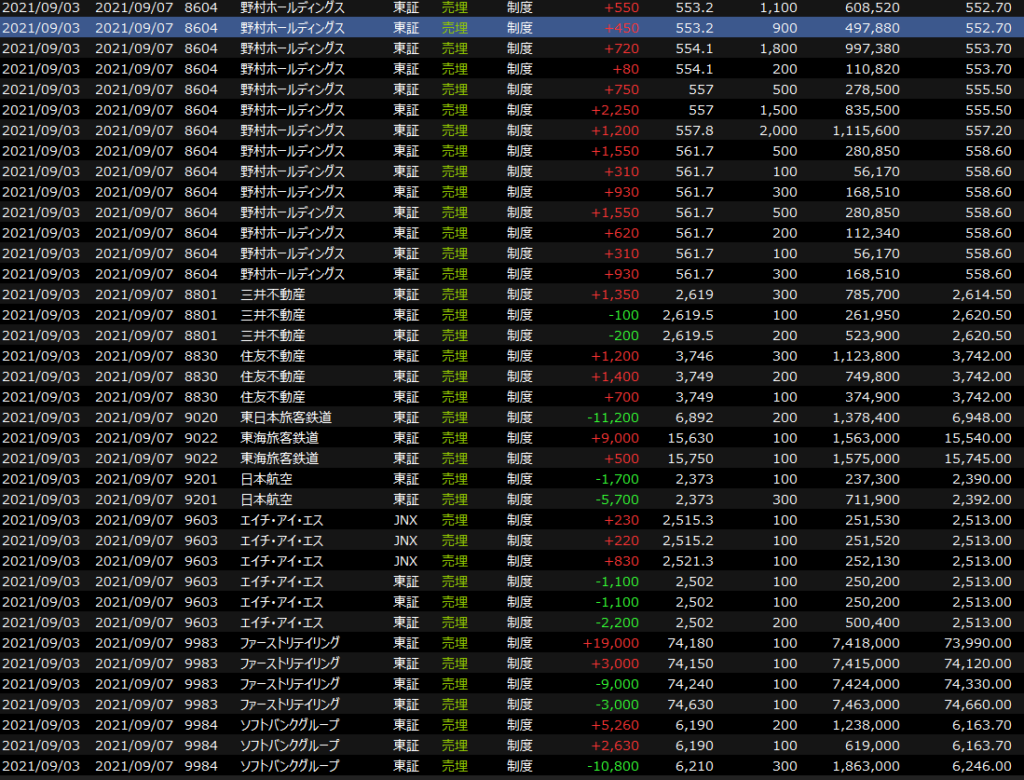Click the +720 profit cell for 野村ホールディングス
The height and width of the screenshot is (780, 1024).
[x=620, y=48]
